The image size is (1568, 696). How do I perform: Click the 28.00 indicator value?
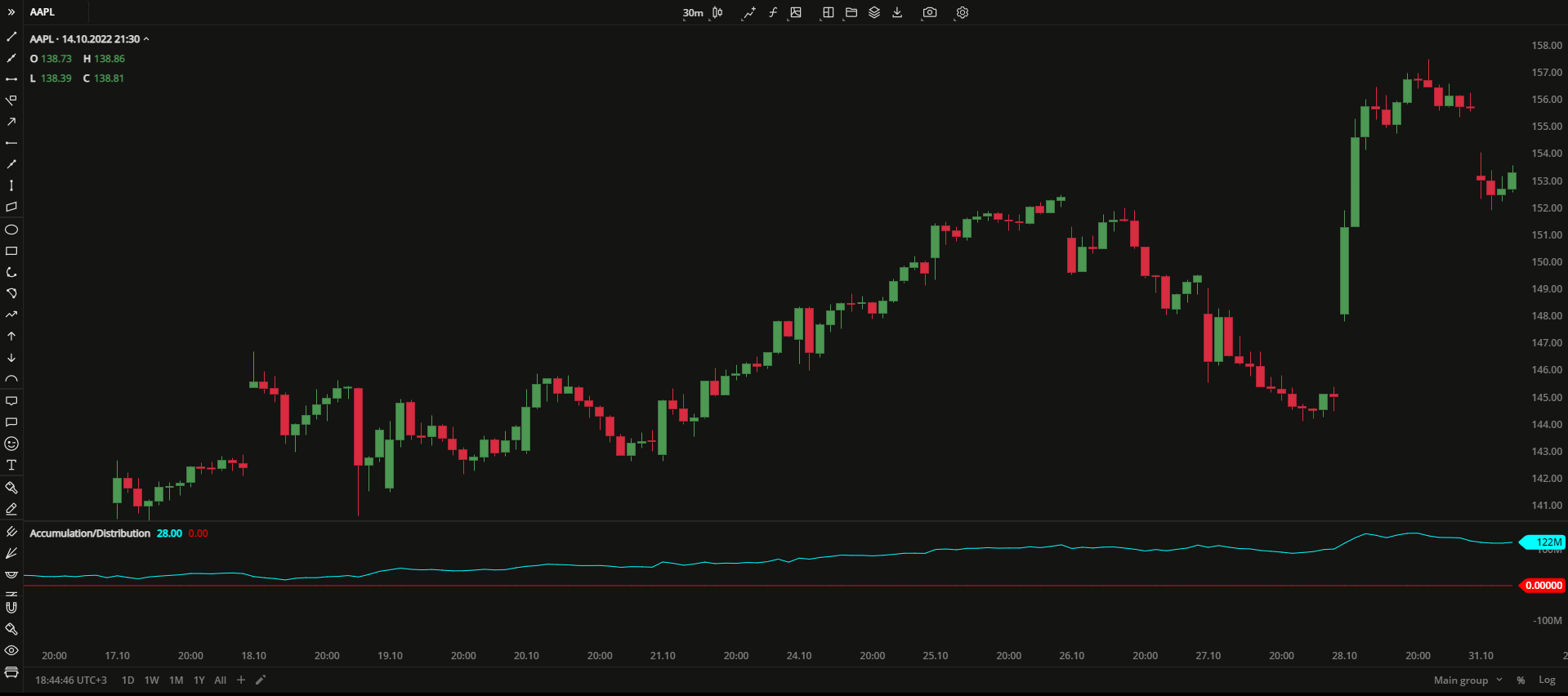tap(169, 533)
